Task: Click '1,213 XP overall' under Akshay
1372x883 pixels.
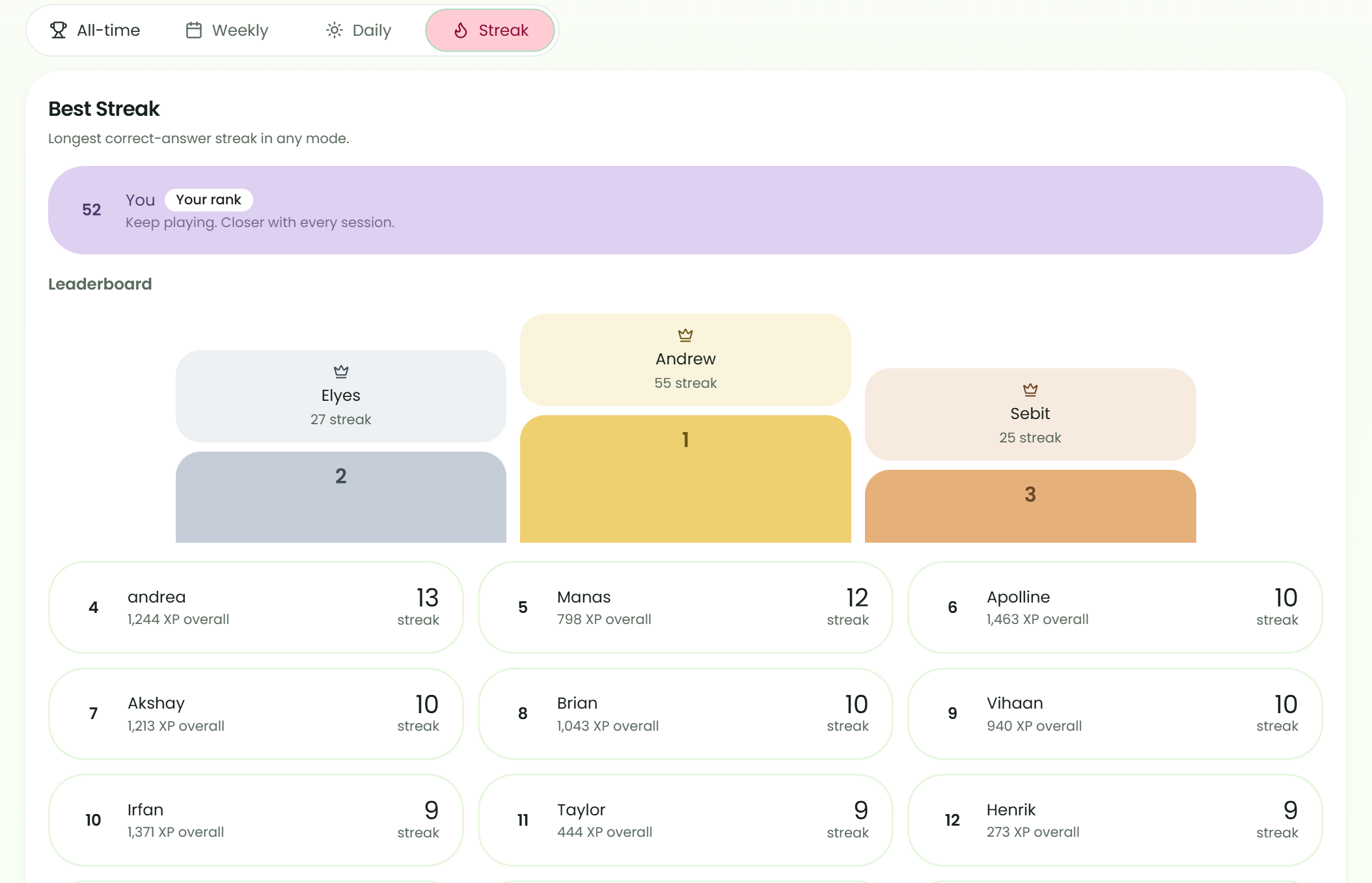Action: 176,726
